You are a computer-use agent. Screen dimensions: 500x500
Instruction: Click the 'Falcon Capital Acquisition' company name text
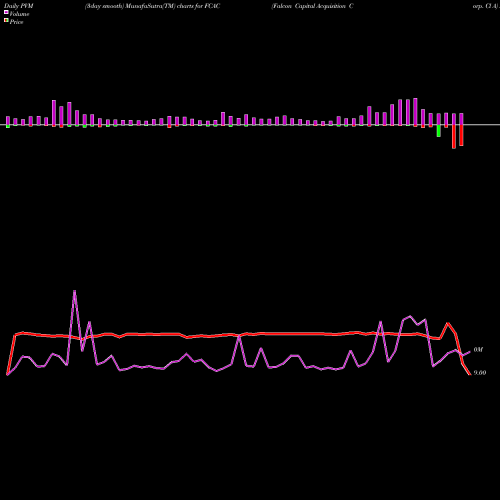(x=310, y=6)
